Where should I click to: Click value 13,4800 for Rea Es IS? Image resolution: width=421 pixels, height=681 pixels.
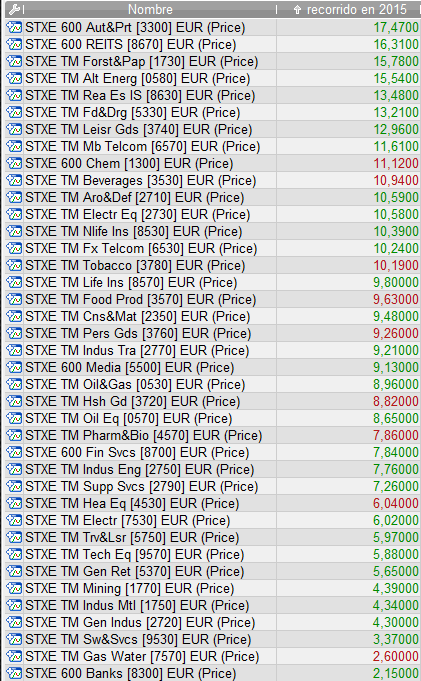point(396,96)
